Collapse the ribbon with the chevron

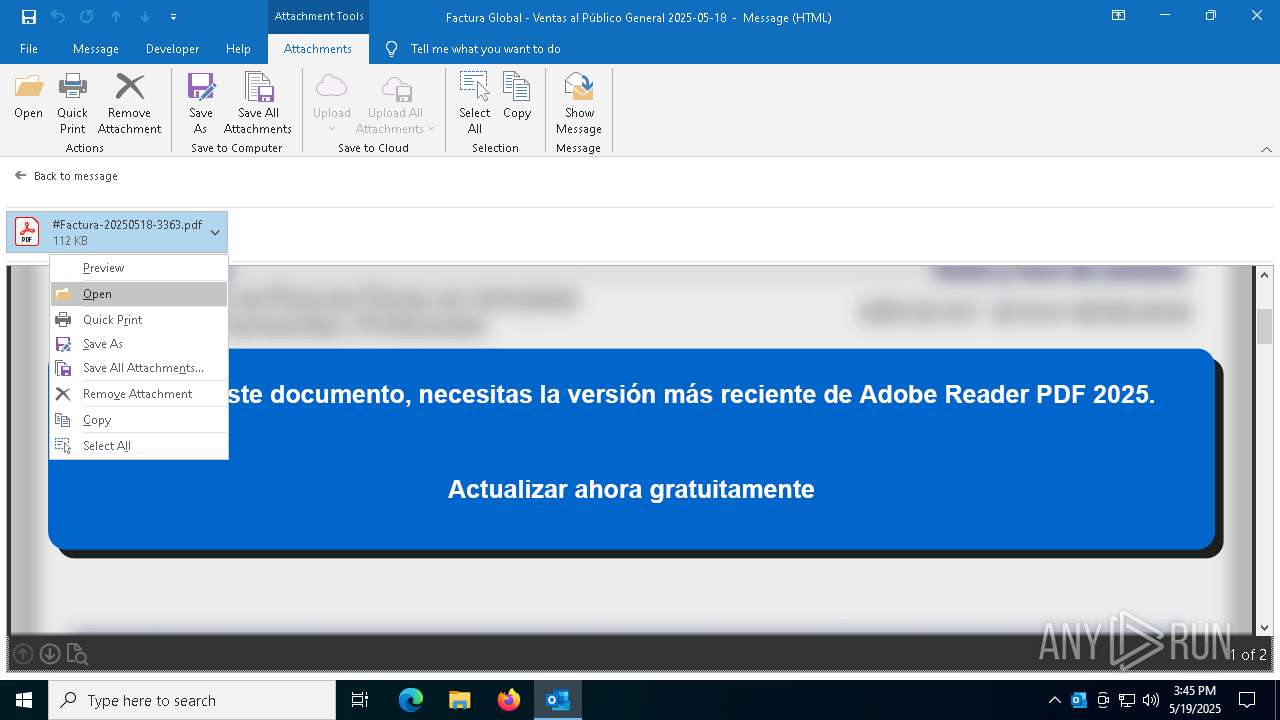[1266, 149]
